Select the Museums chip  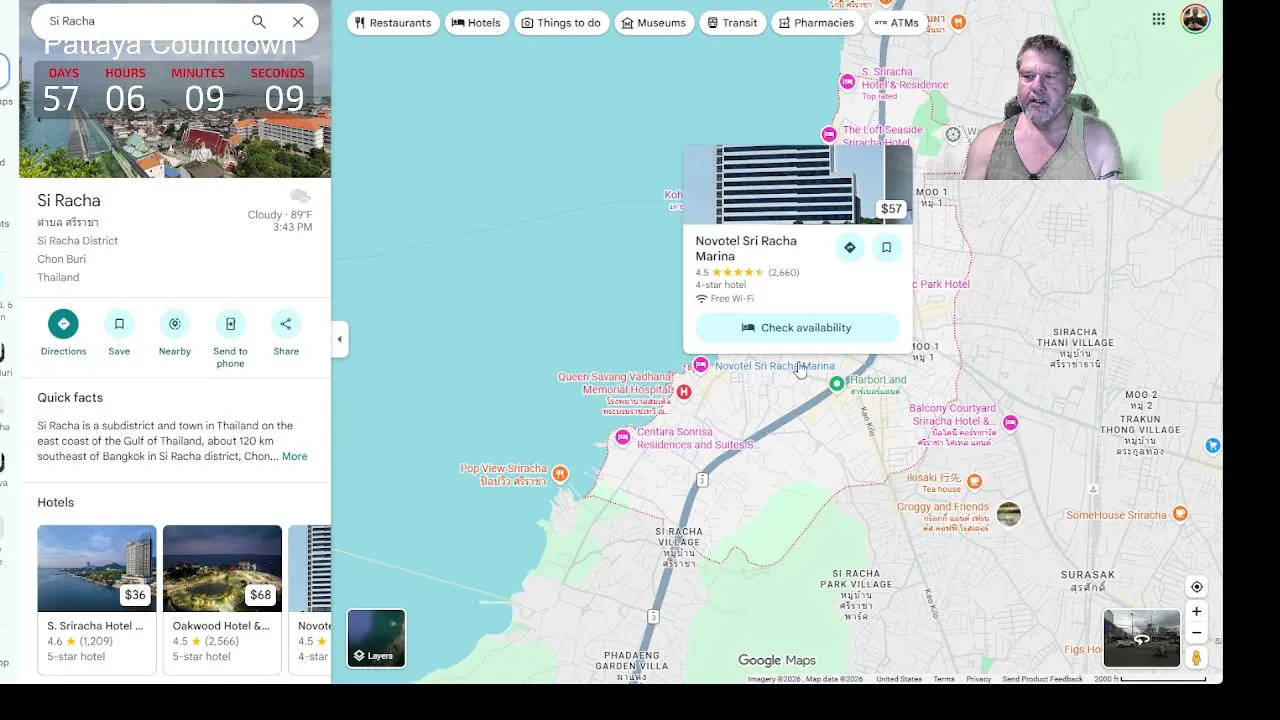pos(654,23)
